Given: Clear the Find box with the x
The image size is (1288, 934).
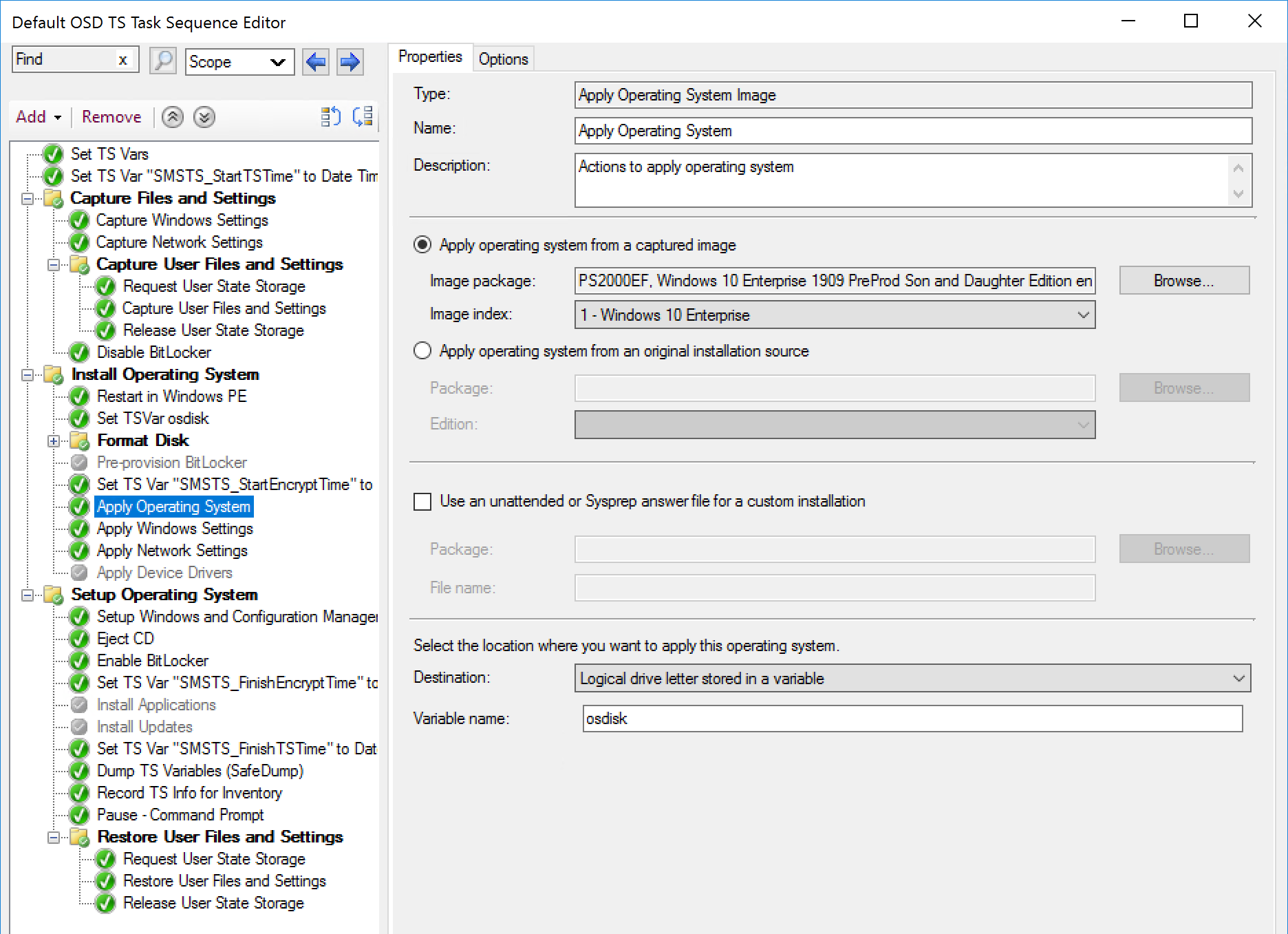Looking at the screenshot, I should tap(122, 60).
